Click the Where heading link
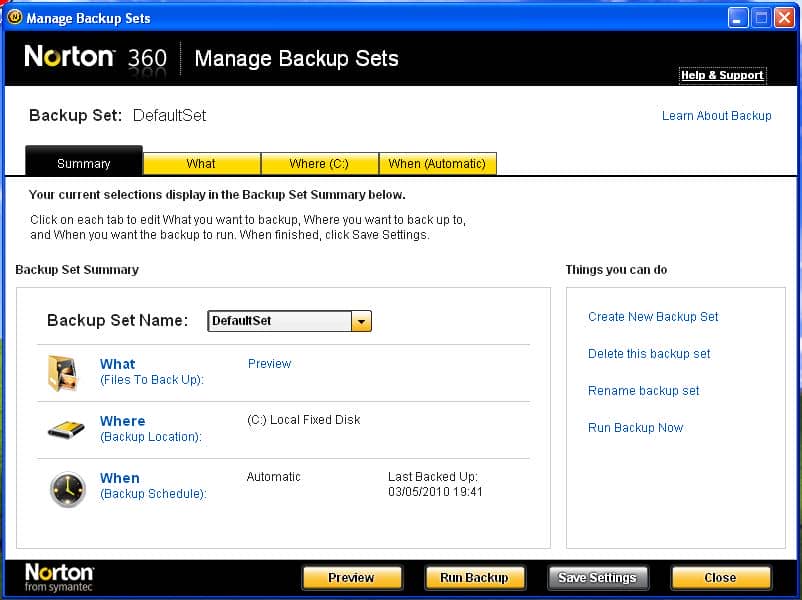802x600 pixels. pyautogui.click(x=123, y=420)
